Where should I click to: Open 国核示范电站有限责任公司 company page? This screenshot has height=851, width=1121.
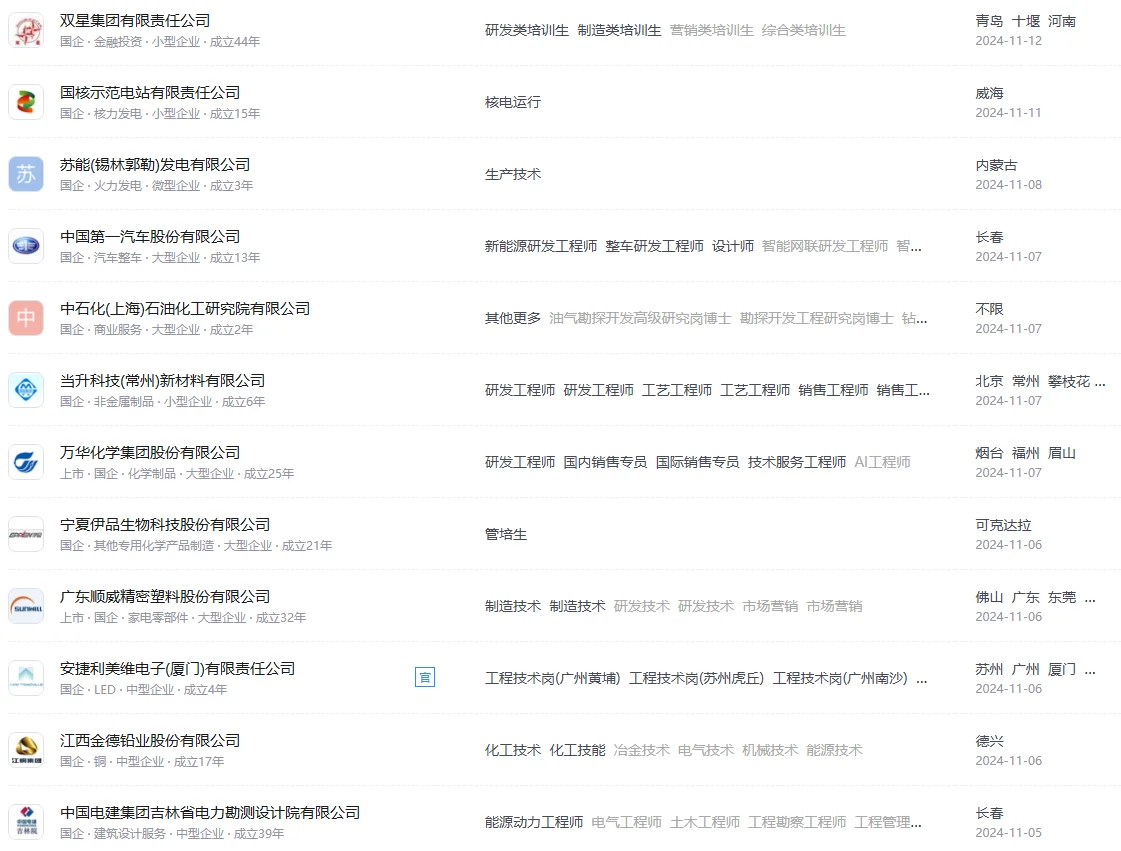coord(150,93)
